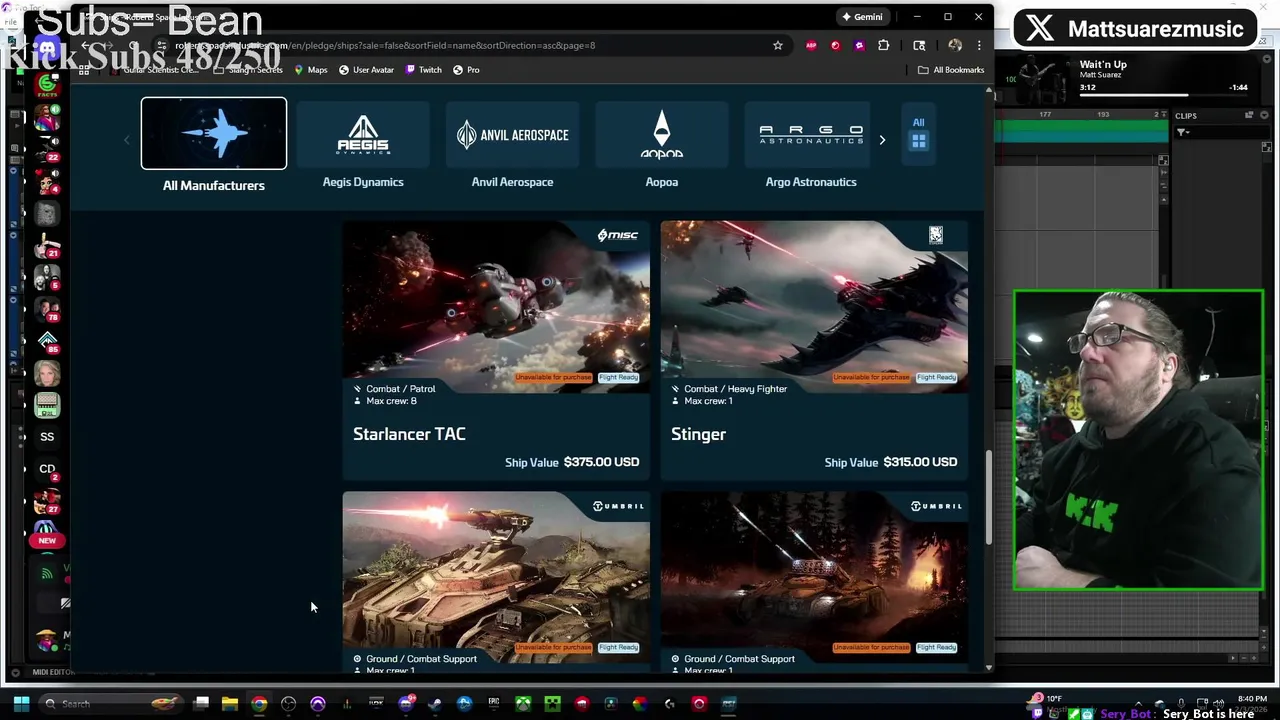This screenshot has height=720, width=1280.
Task: Click Flight Ready badge on Starlancer TAC
Action: (x=618, y=377)
